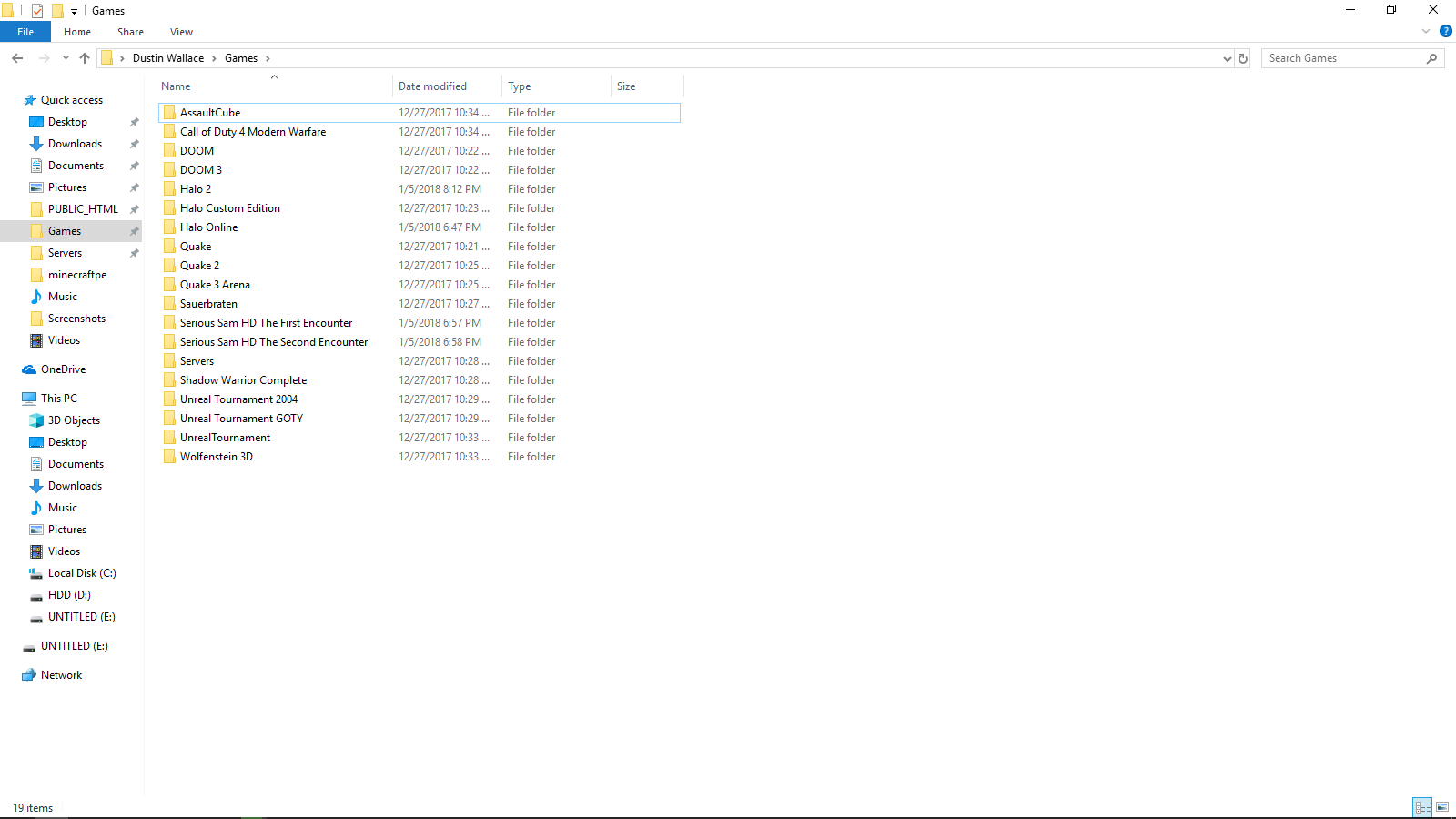
Task: Open the Help question mark icon
Action: tap(1446, 31)
